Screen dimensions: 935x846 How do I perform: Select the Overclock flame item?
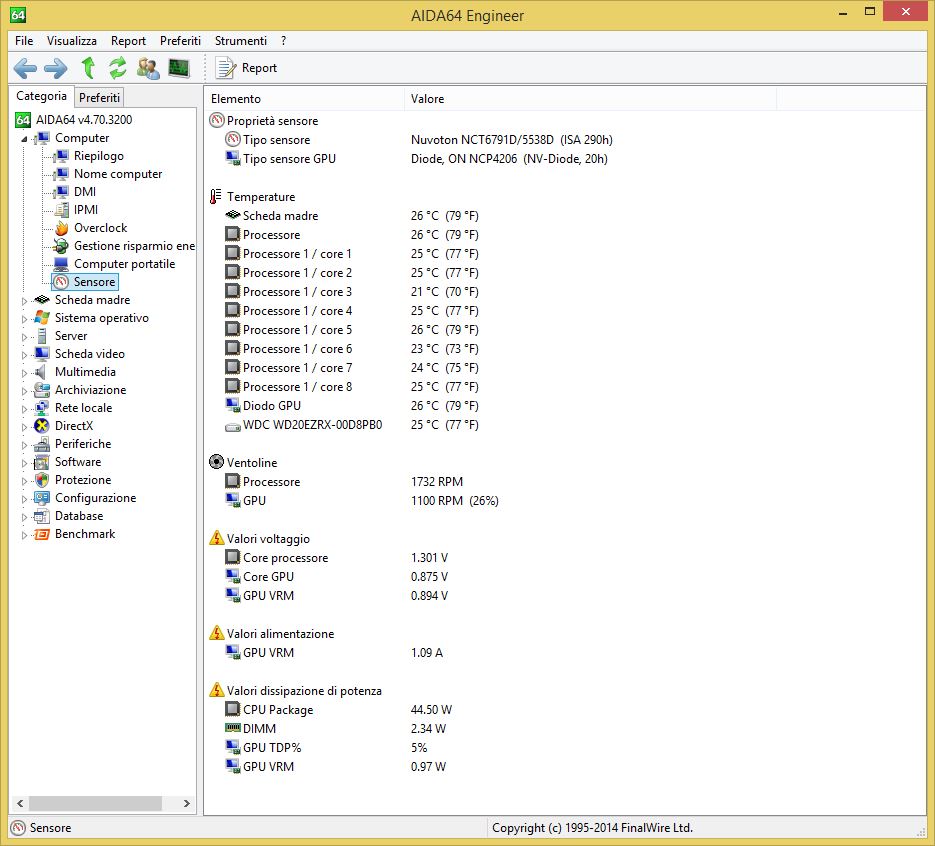pyautogui.click(x=100, y=228)
